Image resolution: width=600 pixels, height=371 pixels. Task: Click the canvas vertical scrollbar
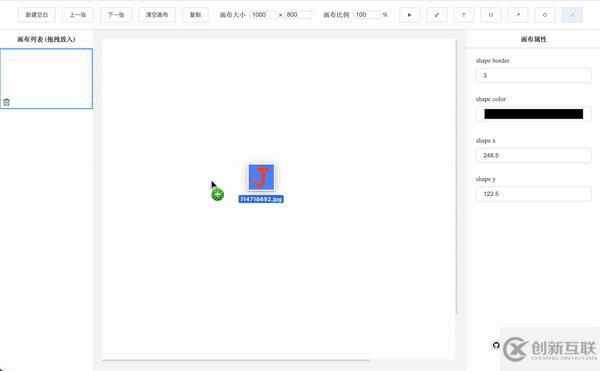point(456,176)
